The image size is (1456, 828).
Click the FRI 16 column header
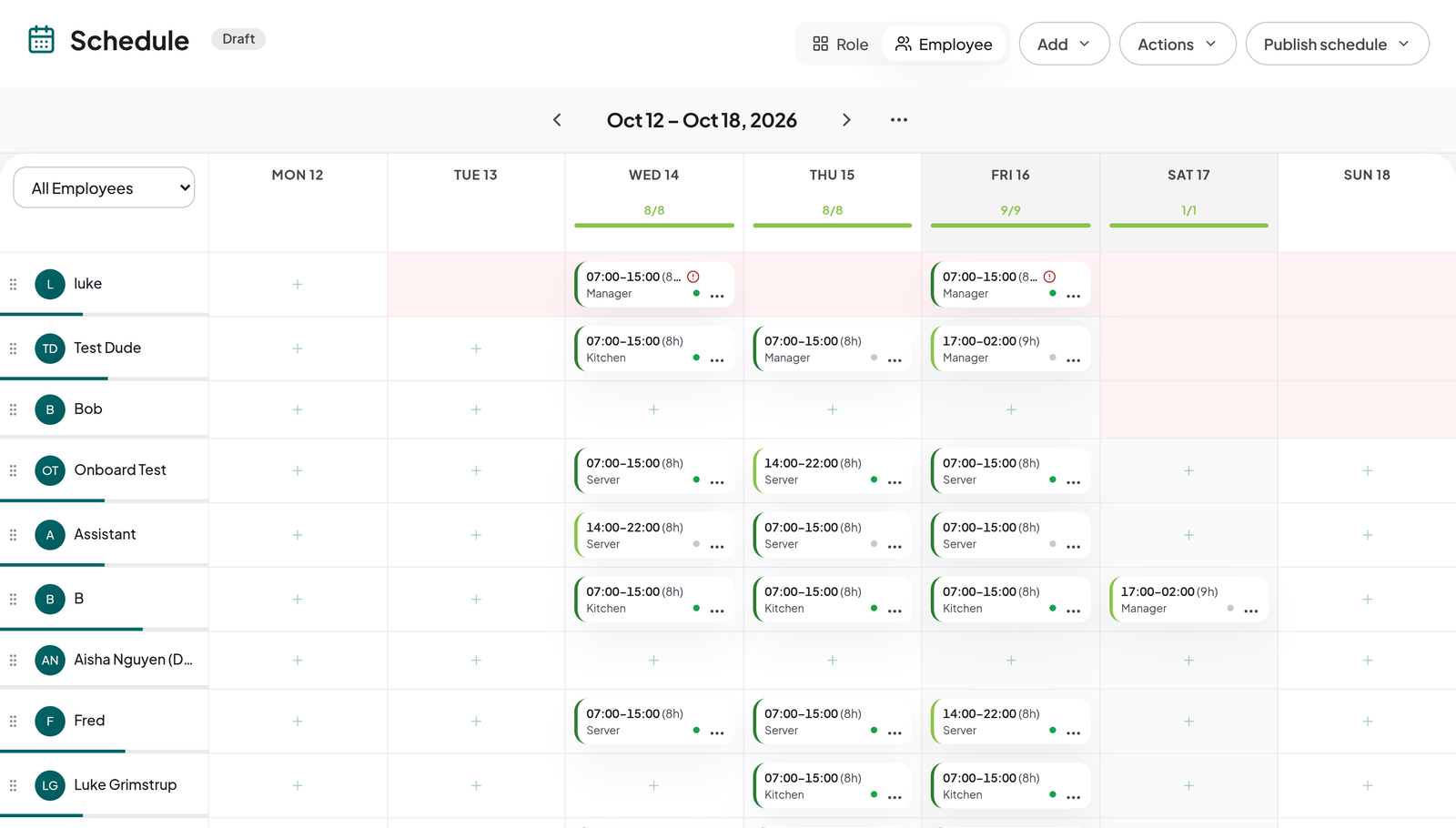pyautogui.click(x=1010, y=175)
